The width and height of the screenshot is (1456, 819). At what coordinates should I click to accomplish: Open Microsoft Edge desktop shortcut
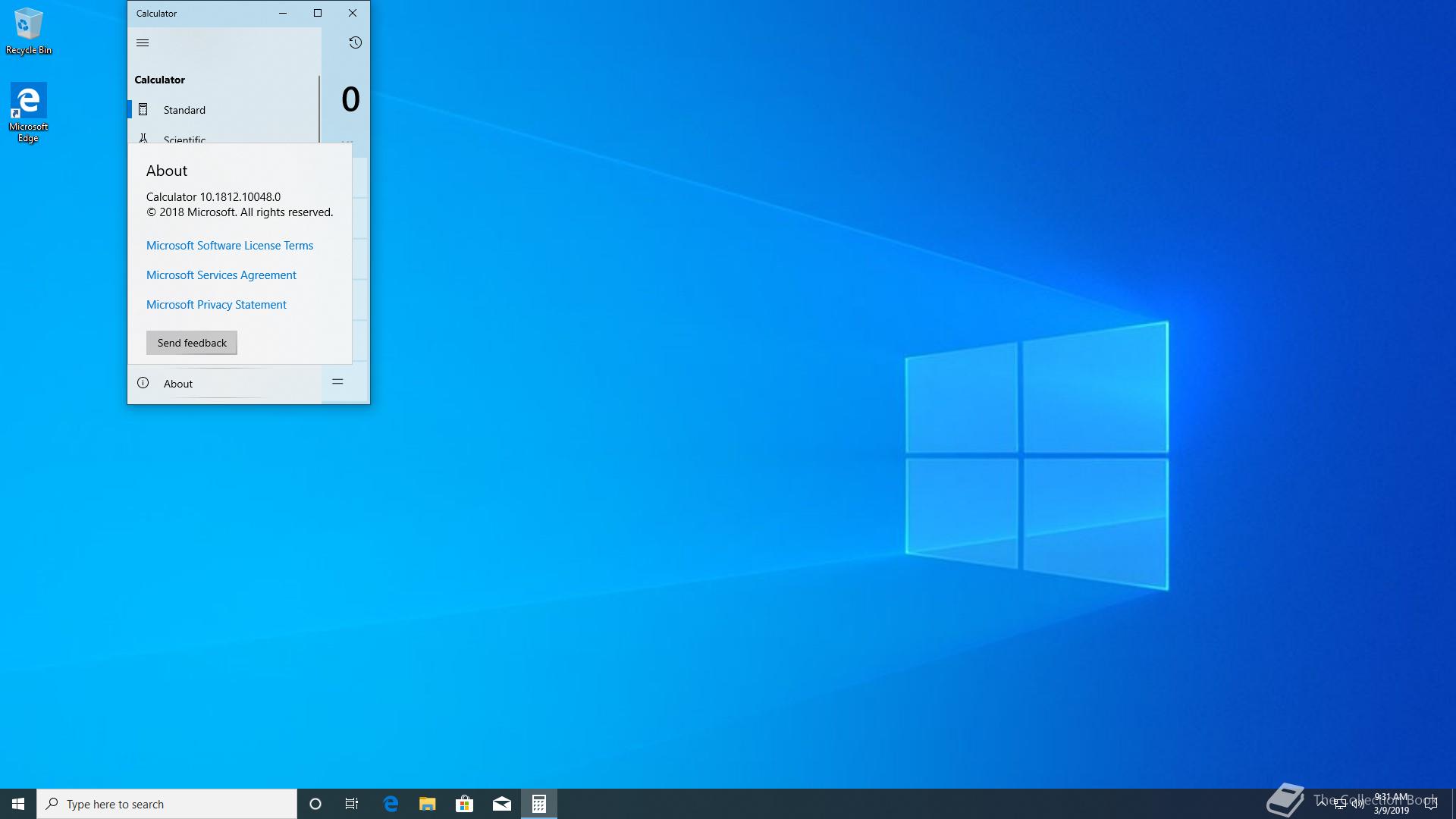coord(29,112)
